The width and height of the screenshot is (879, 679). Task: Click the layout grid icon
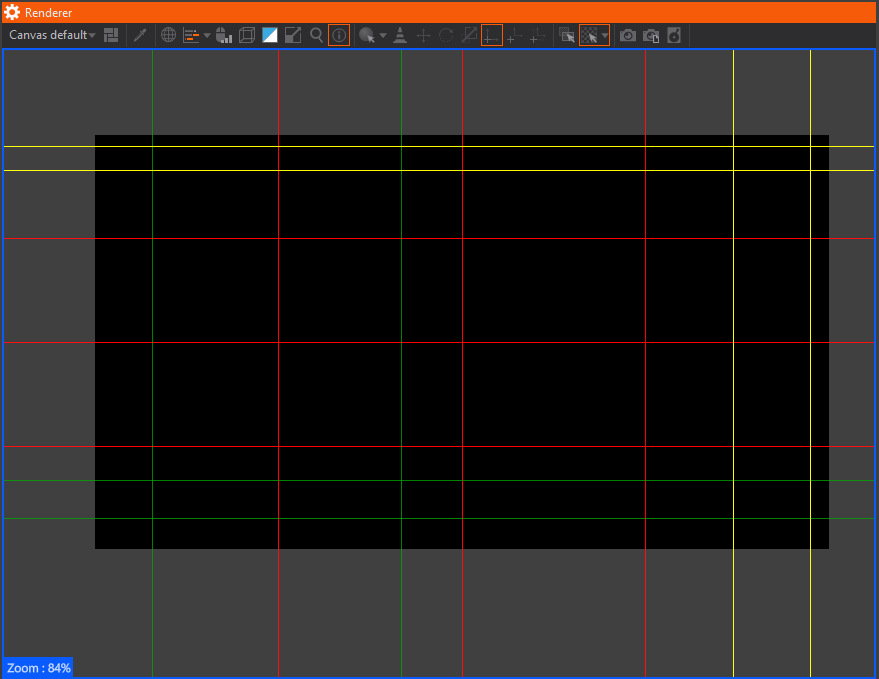(111, 35)
